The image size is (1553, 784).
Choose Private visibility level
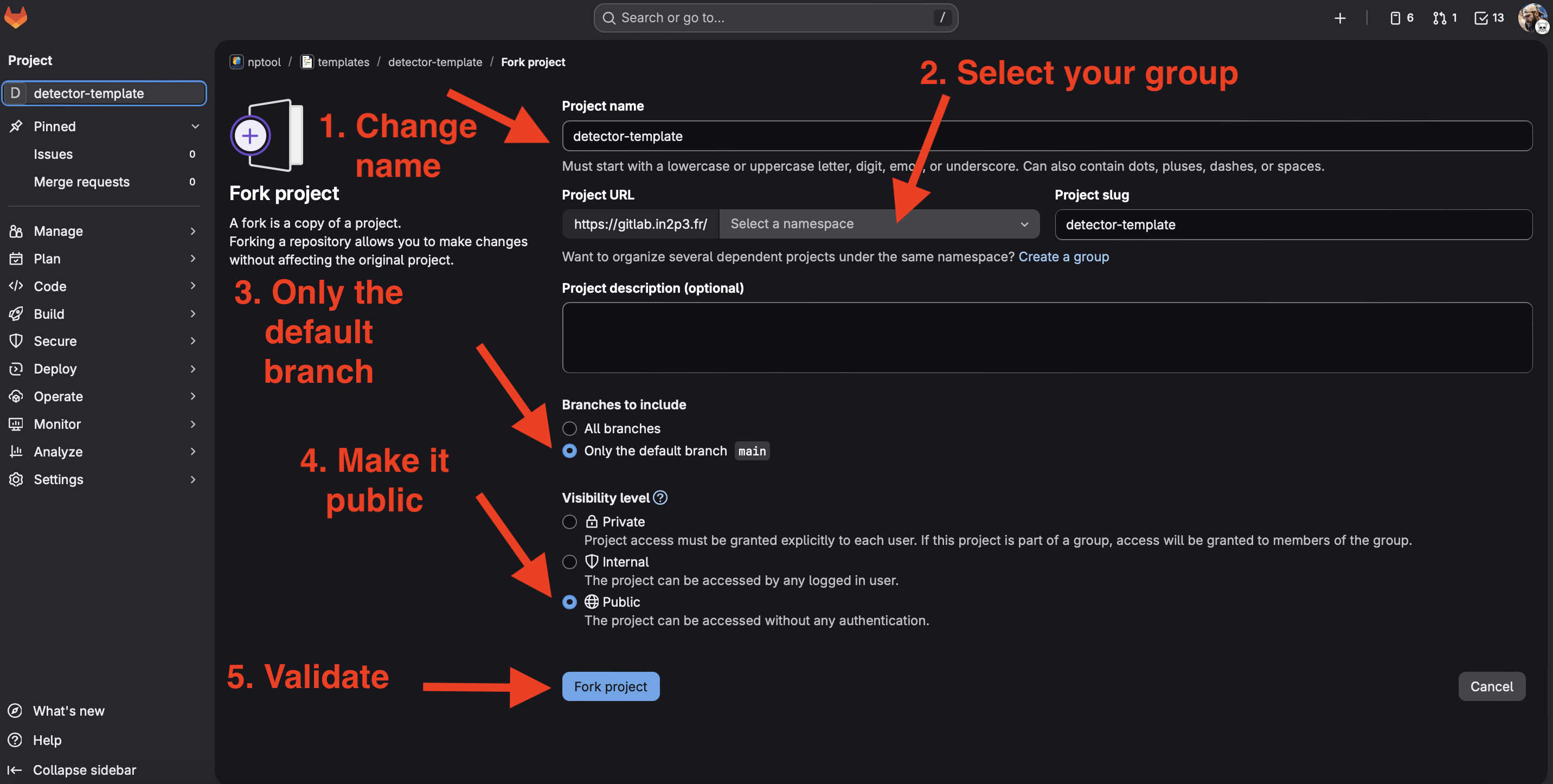pyautogui.click(x=569, y=522)
